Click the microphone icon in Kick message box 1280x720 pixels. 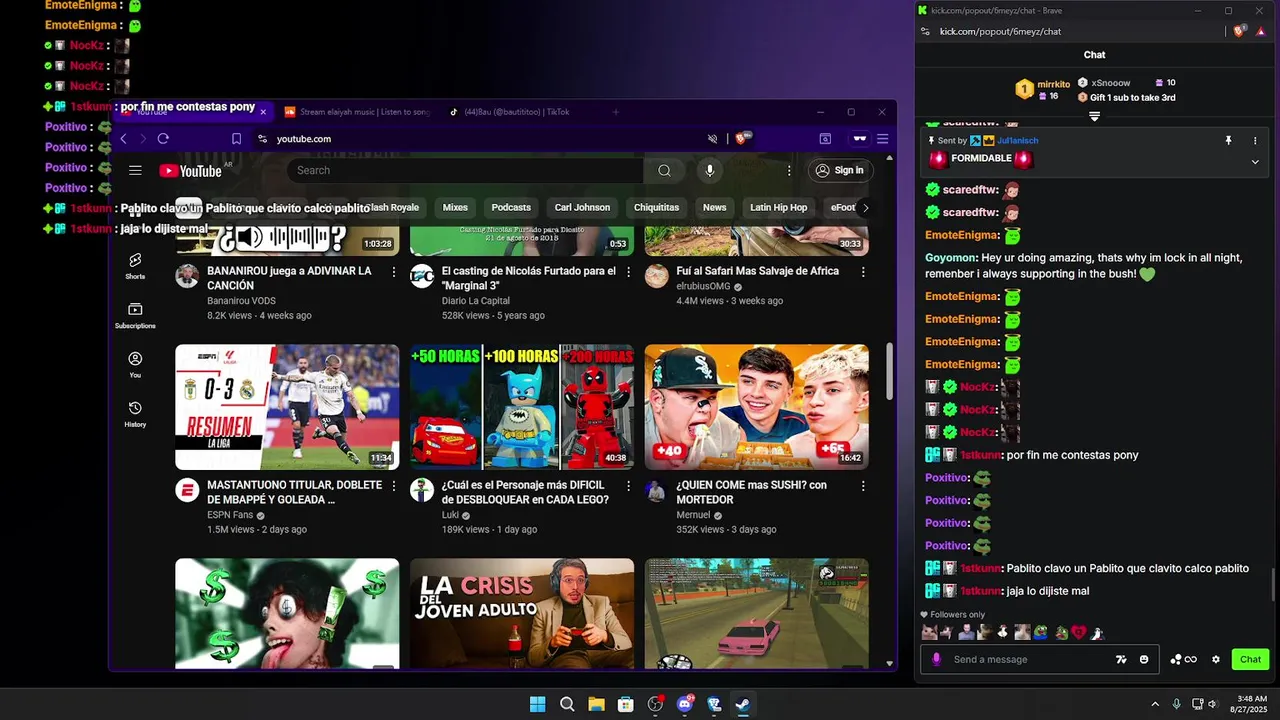[x=937, y=660]
